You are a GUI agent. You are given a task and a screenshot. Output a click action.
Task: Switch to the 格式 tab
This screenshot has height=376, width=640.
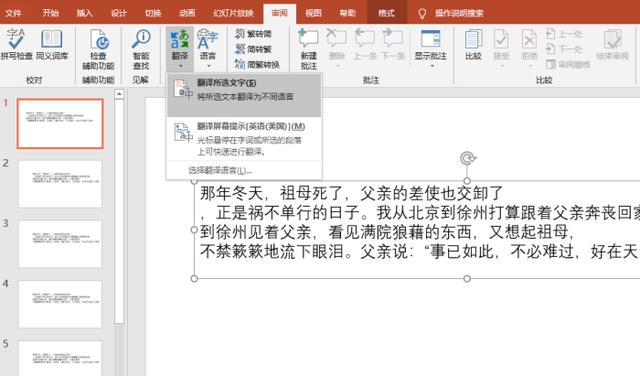(x=386, y=13)
